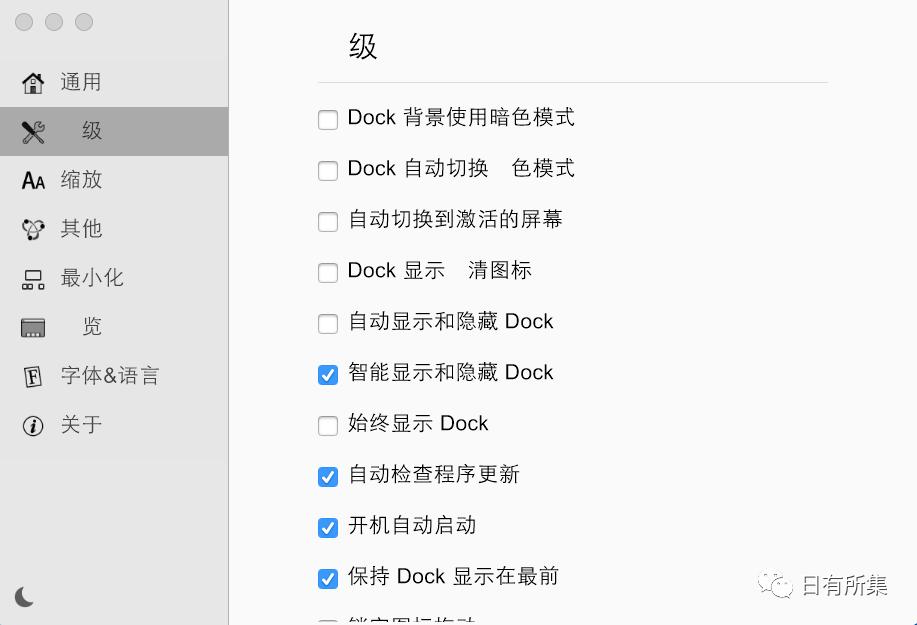
Task: Click the home icon beside 通用
Action: point(31,82)
